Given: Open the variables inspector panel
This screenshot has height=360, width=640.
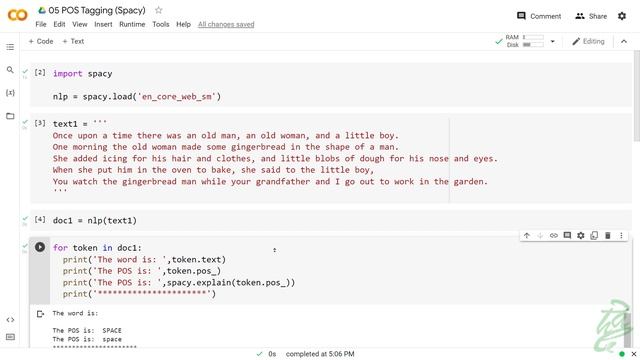Looking at the screenshot, I should coord(10,93).
